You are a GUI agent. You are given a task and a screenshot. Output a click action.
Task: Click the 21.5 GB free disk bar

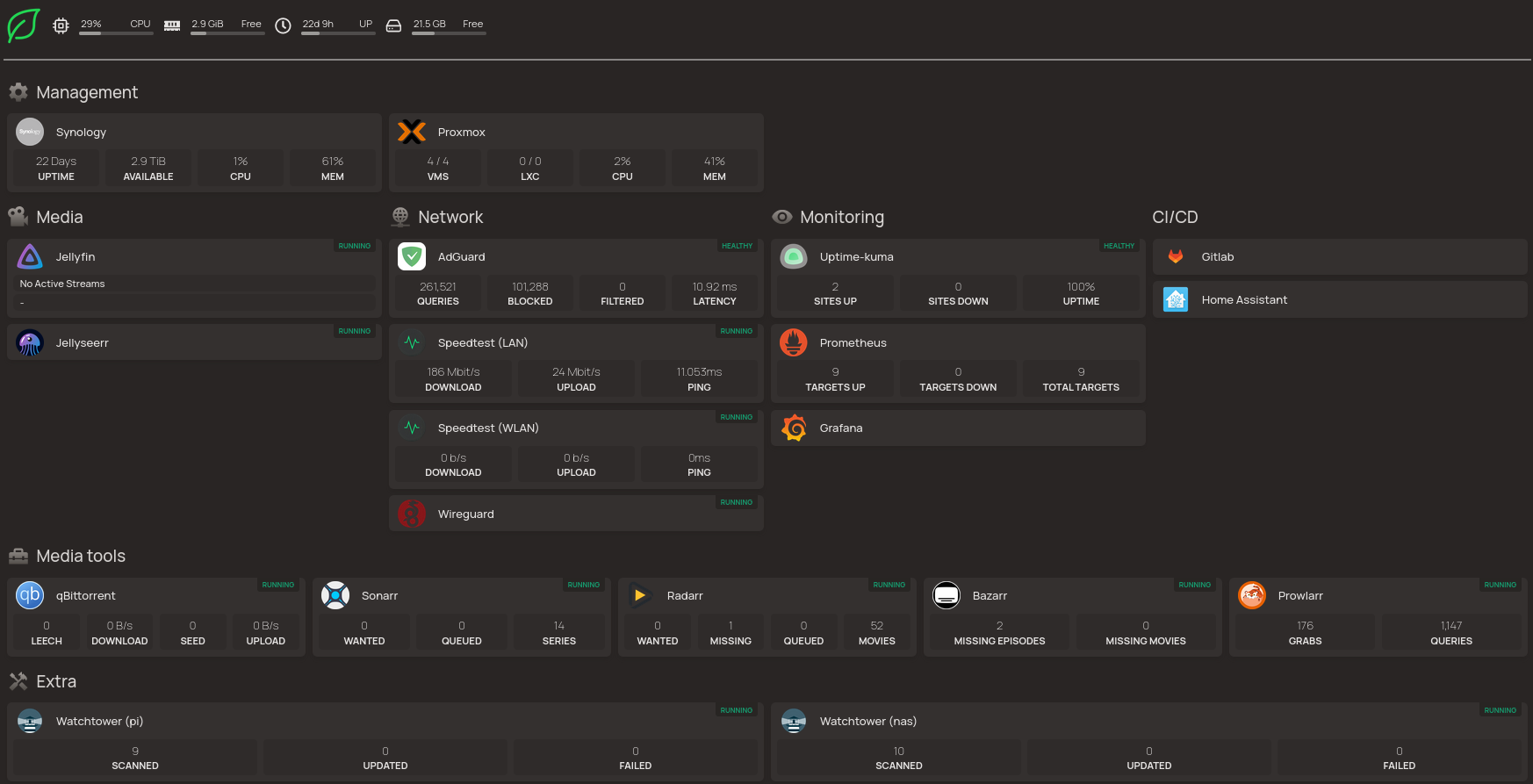[449, 33]
